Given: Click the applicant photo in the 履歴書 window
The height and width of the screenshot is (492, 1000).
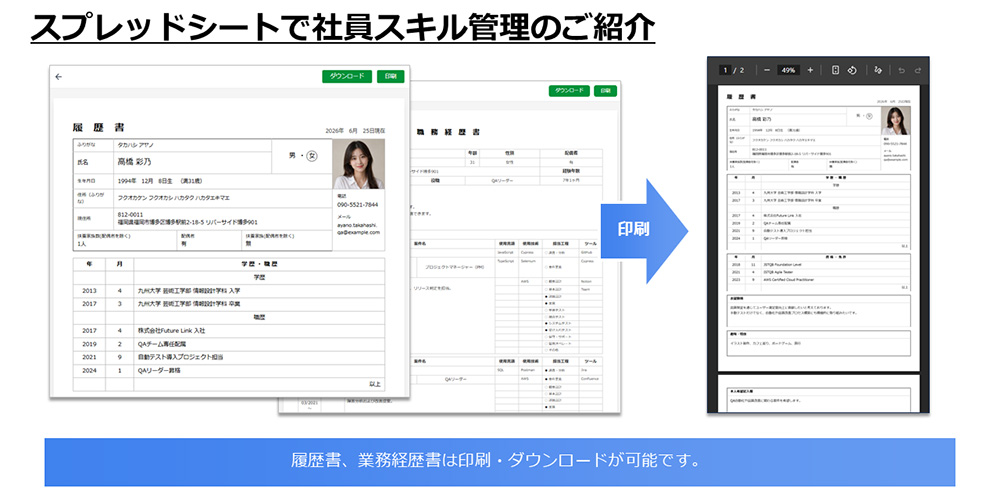Looking at the screenshot, I should [359, 164].
